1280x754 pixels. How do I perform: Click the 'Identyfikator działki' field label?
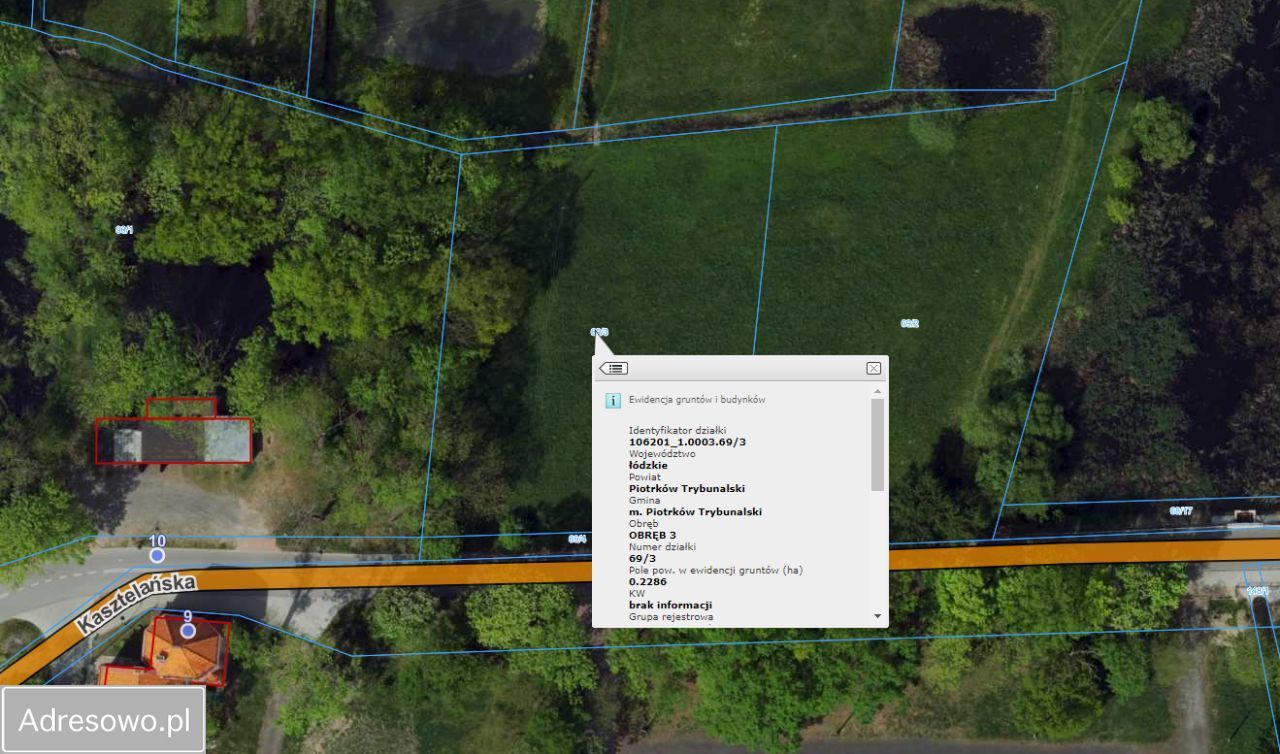(x=678, y=429)
